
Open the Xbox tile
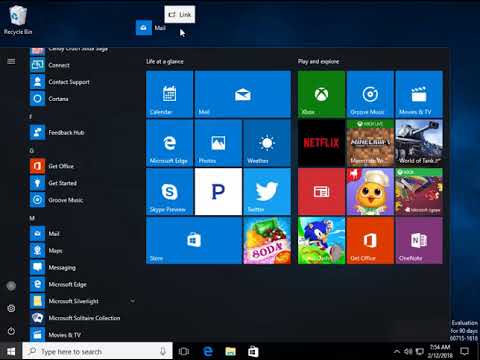tap(321, 94)
